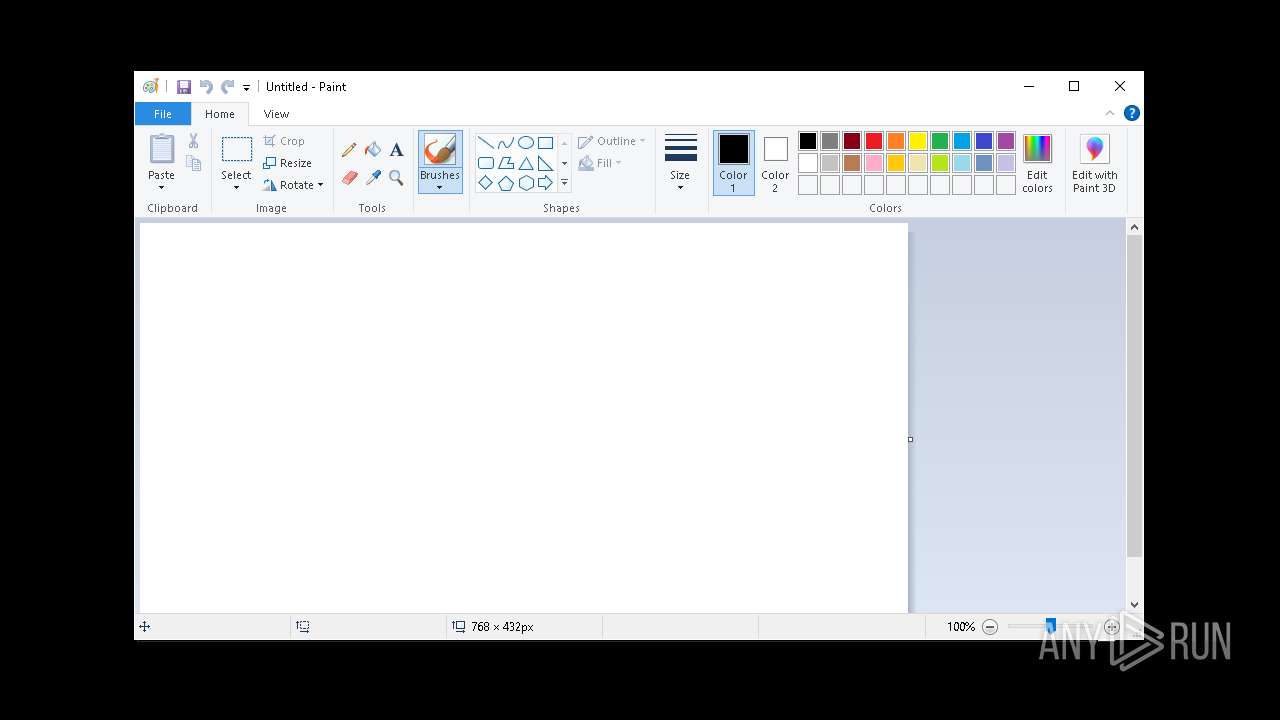Click the zoom in plus button
1280x720 pixels.
[x=1112, y=627]
